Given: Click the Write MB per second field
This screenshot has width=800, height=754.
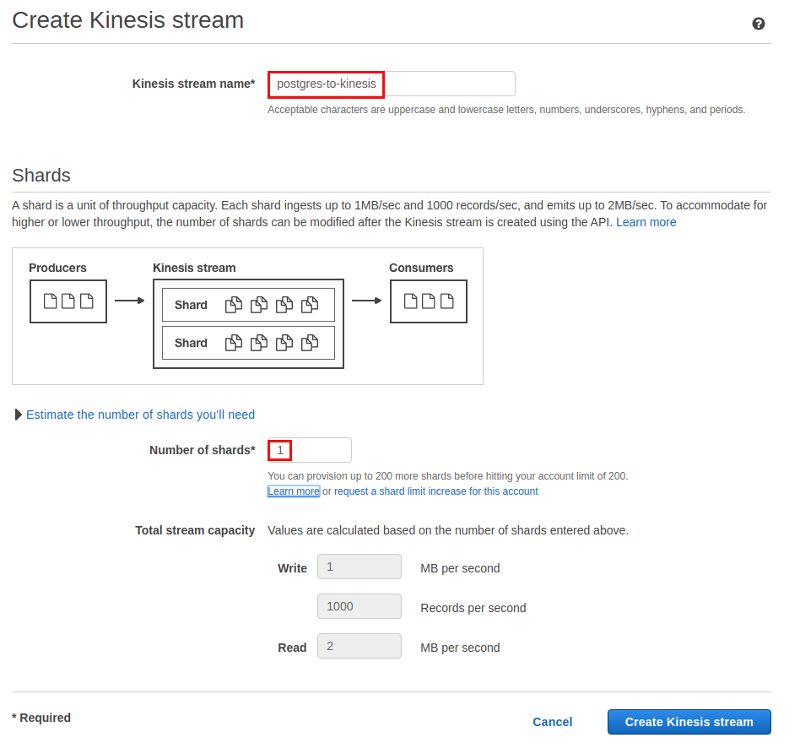Looking at the screenshot, I should [x=359, y=567].
